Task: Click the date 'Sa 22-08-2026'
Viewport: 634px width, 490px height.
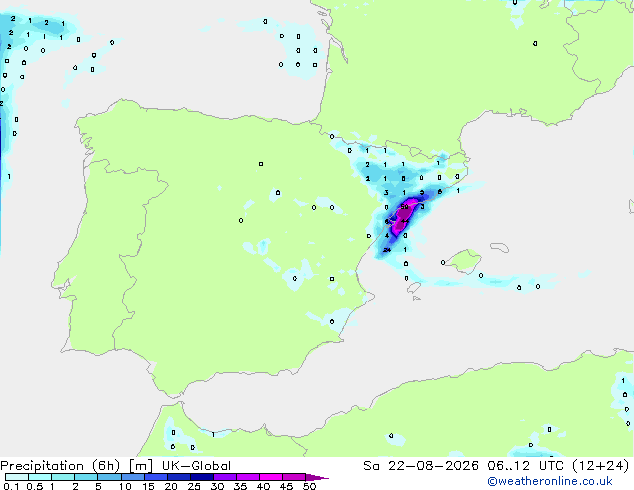Action: (421, 466)
